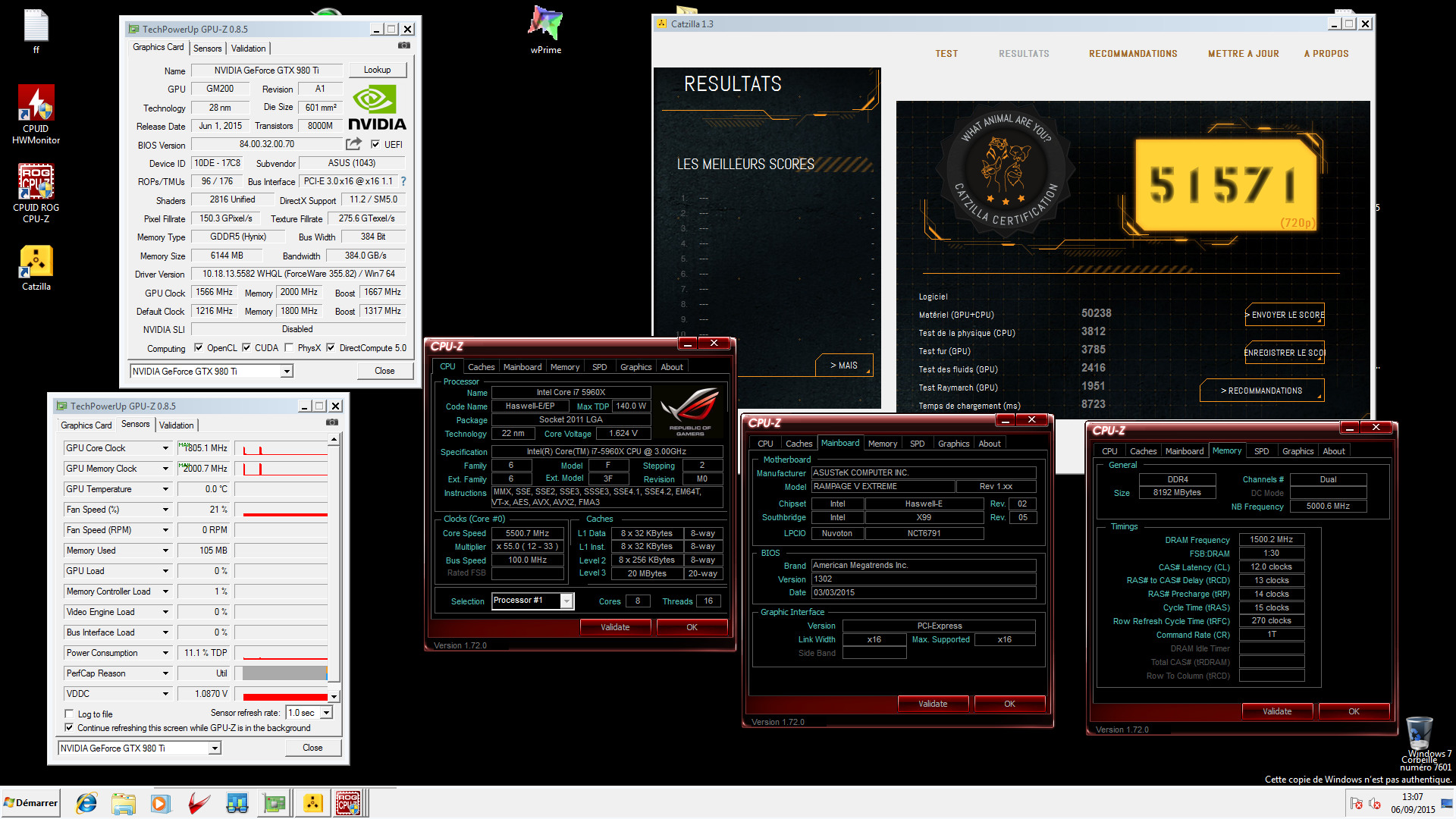Click the red swoosh icon in taskbar

[x=199, y=803]
